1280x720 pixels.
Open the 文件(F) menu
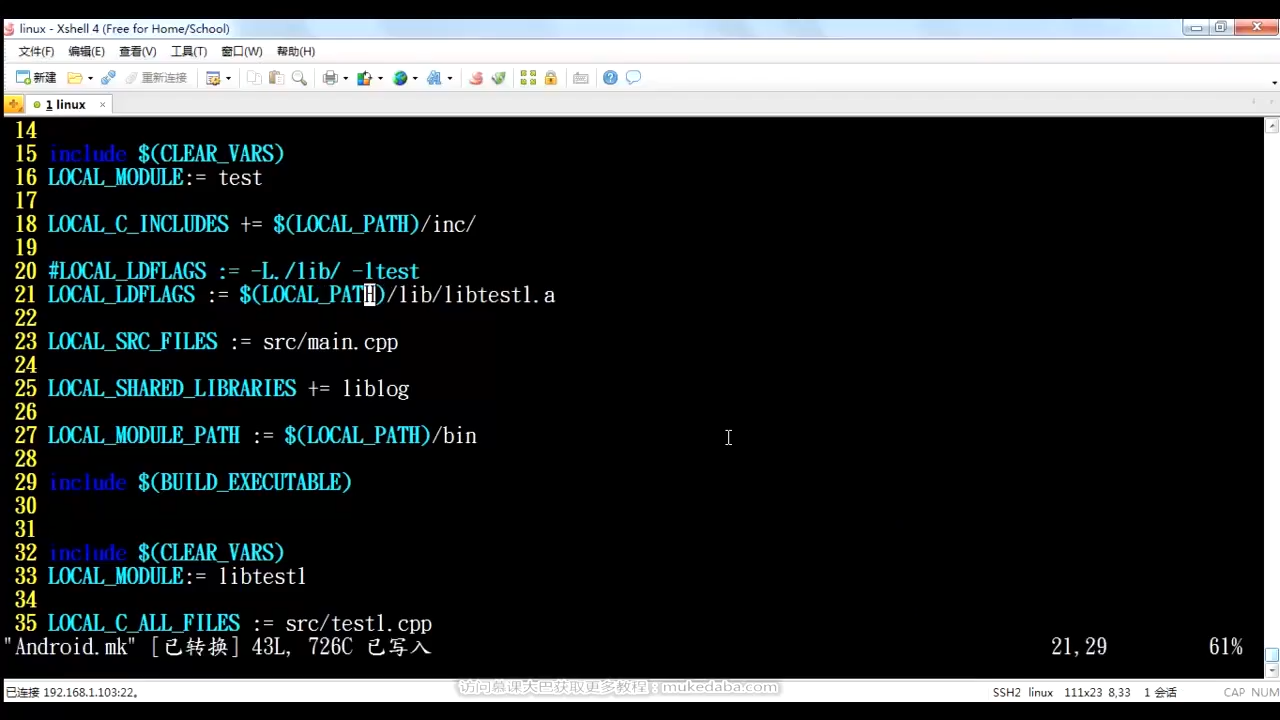36,51
